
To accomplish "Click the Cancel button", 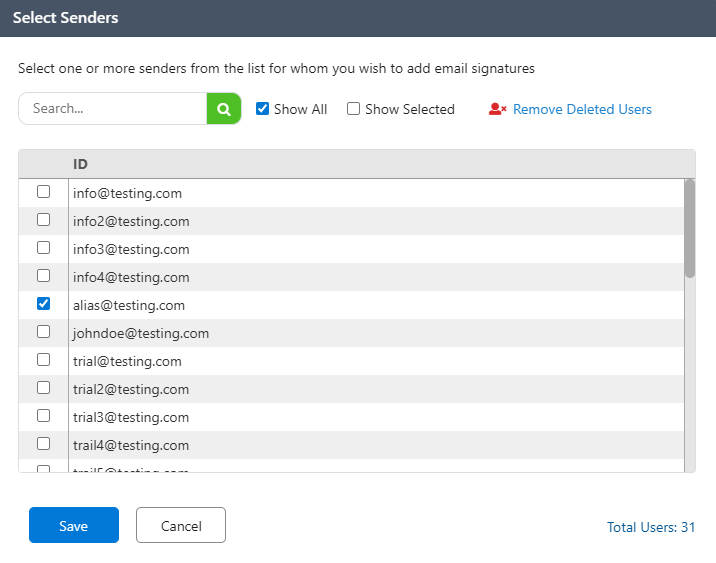I will pyautogui.click(x=181, y=525).
